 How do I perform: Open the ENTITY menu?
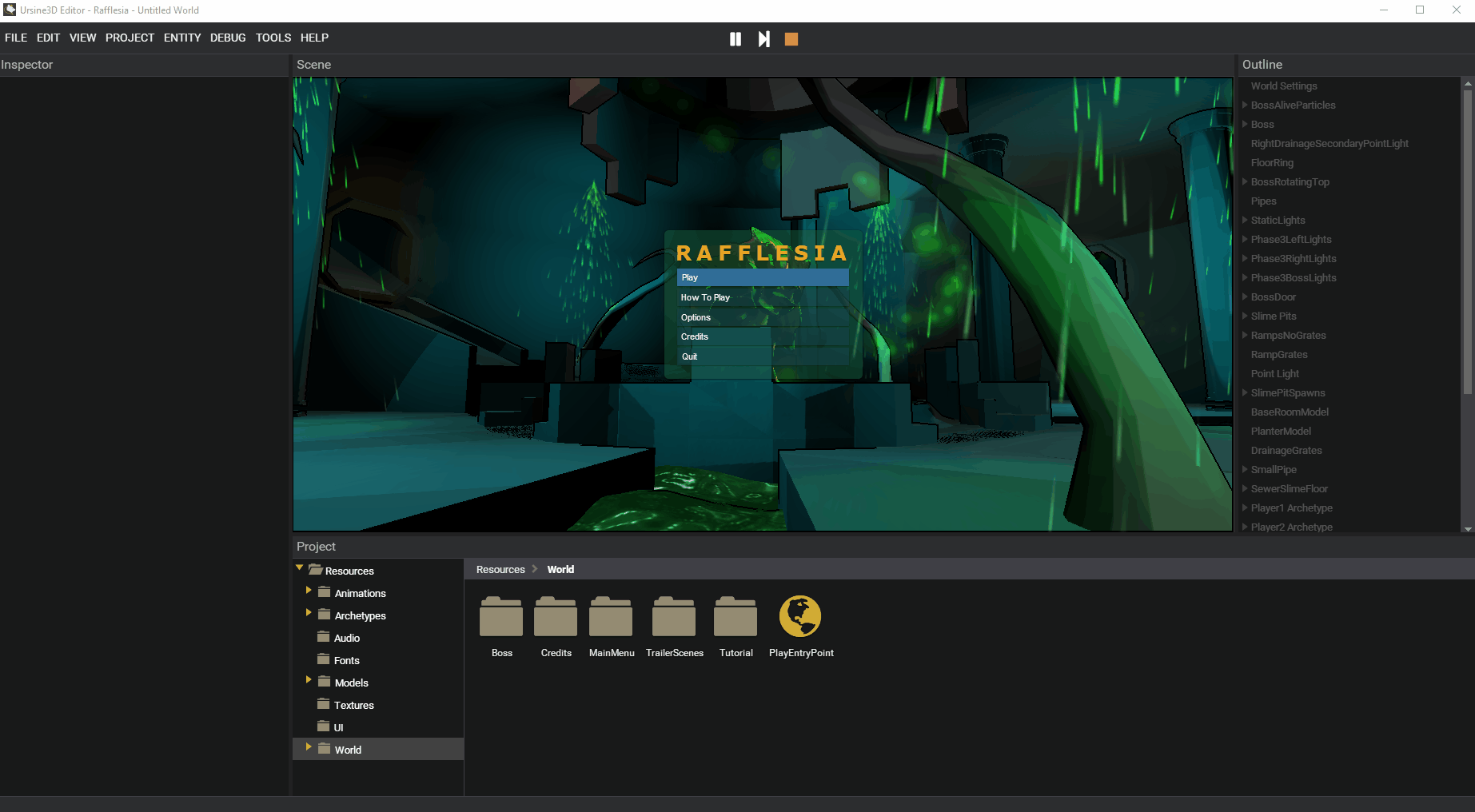click(181, 38)
